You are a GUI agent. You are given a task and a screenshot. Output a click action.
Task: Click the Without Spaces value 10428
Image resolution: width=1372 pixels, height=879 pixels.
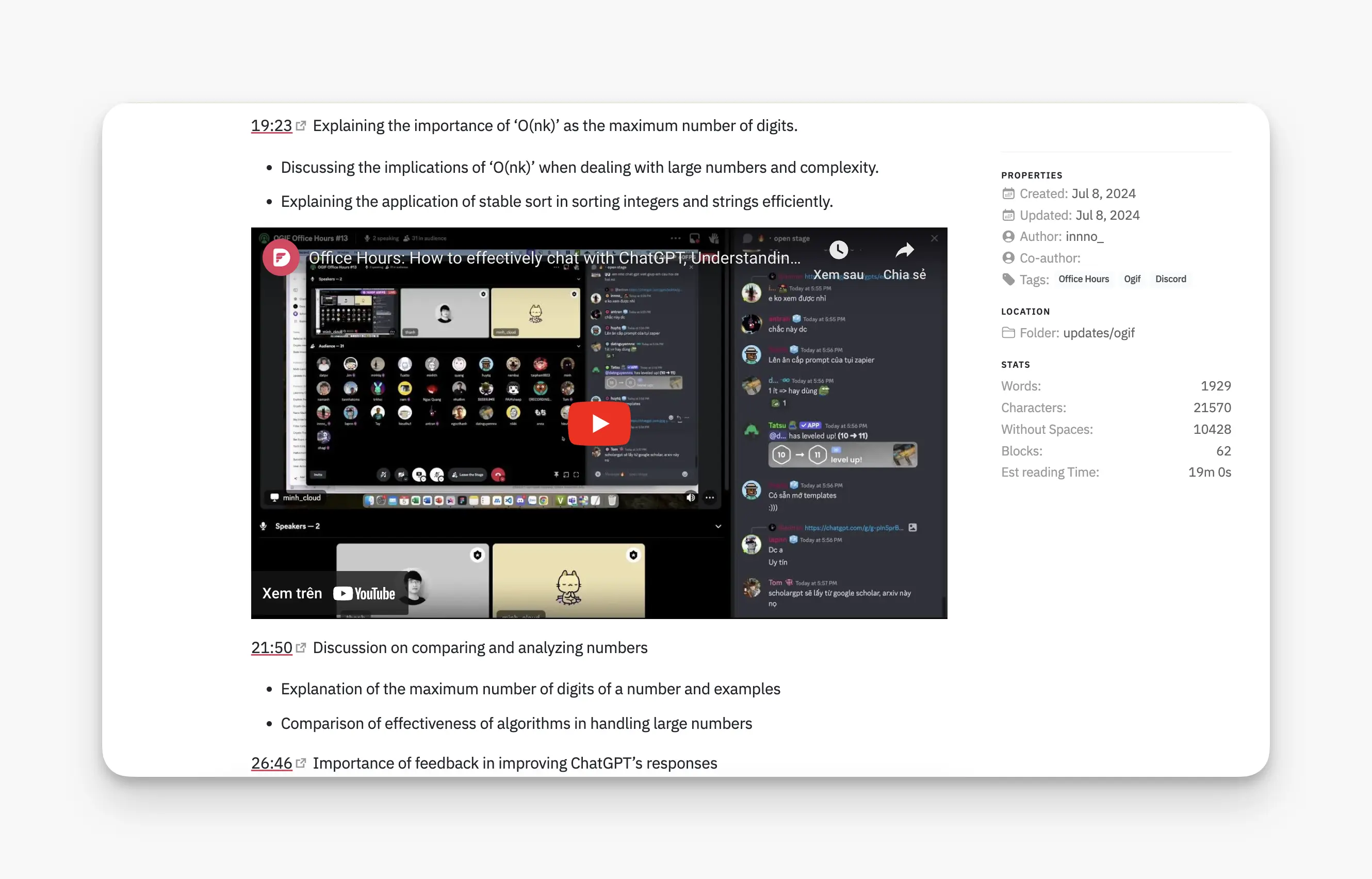coord(1212,429)
